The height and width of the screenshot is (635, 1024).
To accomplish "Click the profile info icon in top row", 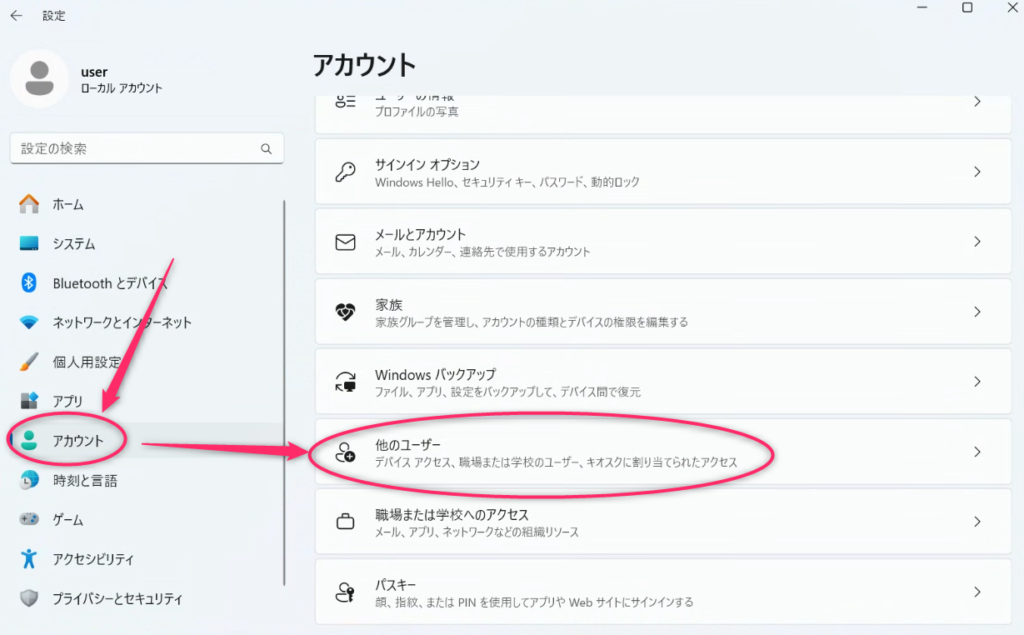I will tap(345, 103).
